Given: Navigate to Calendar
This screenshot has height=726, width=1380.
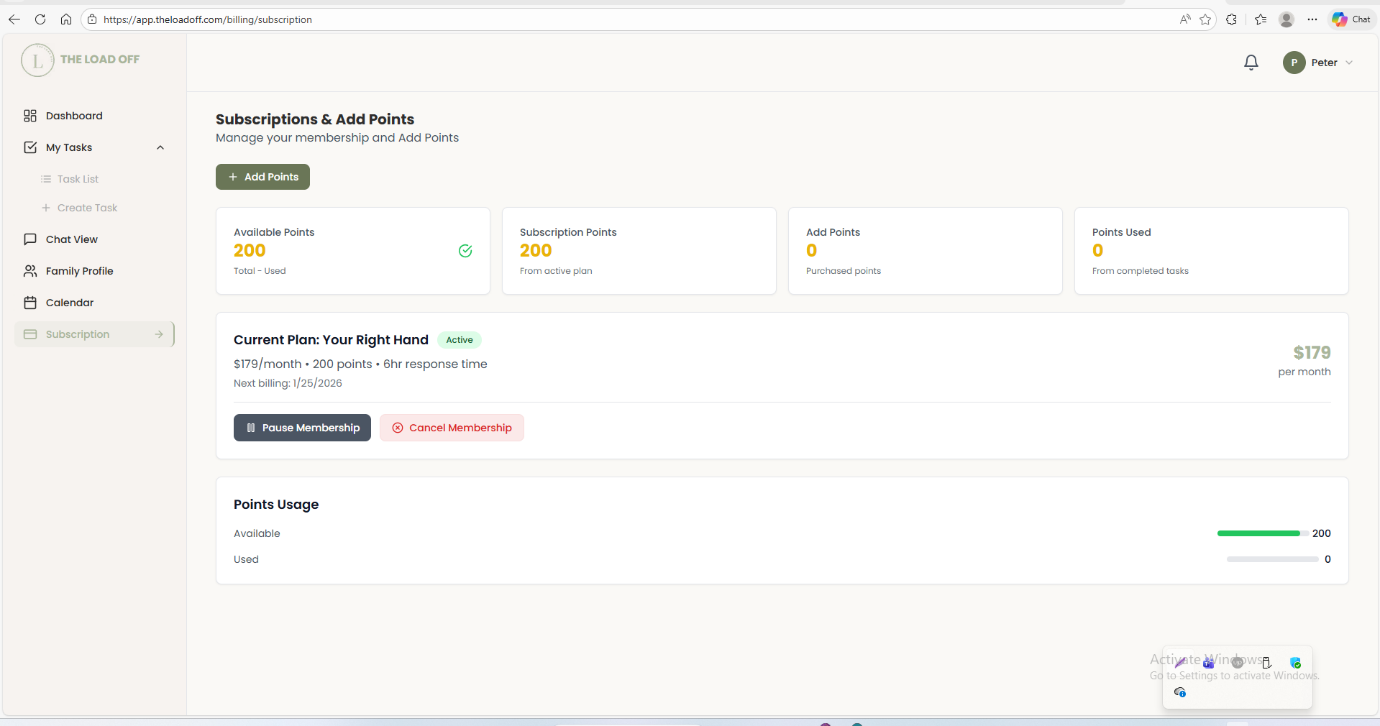Looking at the screenshot, I should [x=59, y=303].
